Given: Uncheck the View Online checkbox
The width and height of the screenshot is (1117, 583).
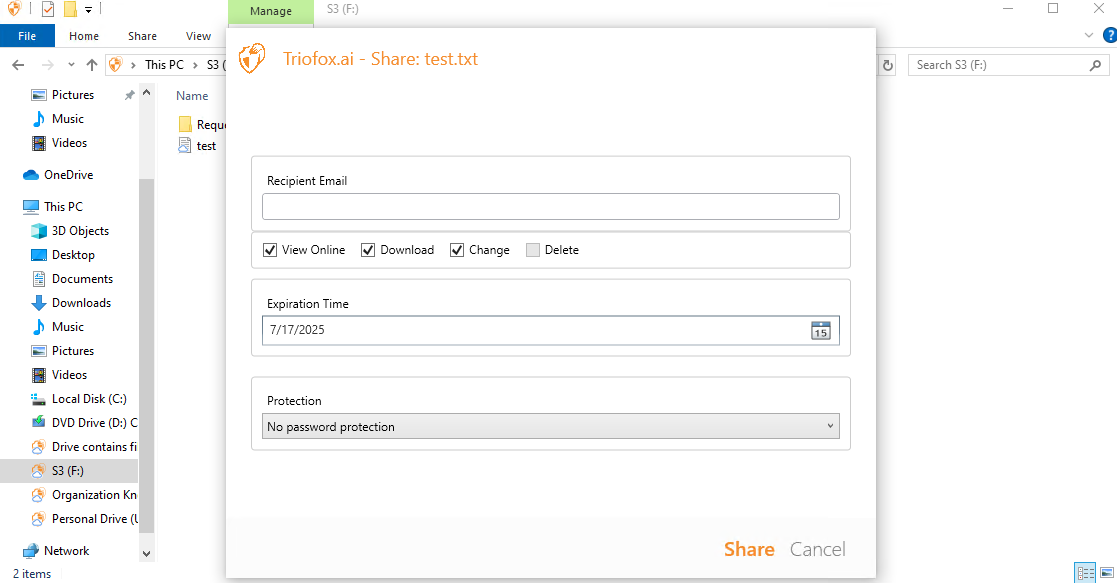Looking at the screenshot, I should pyautogui.click(x=270, y=250).
